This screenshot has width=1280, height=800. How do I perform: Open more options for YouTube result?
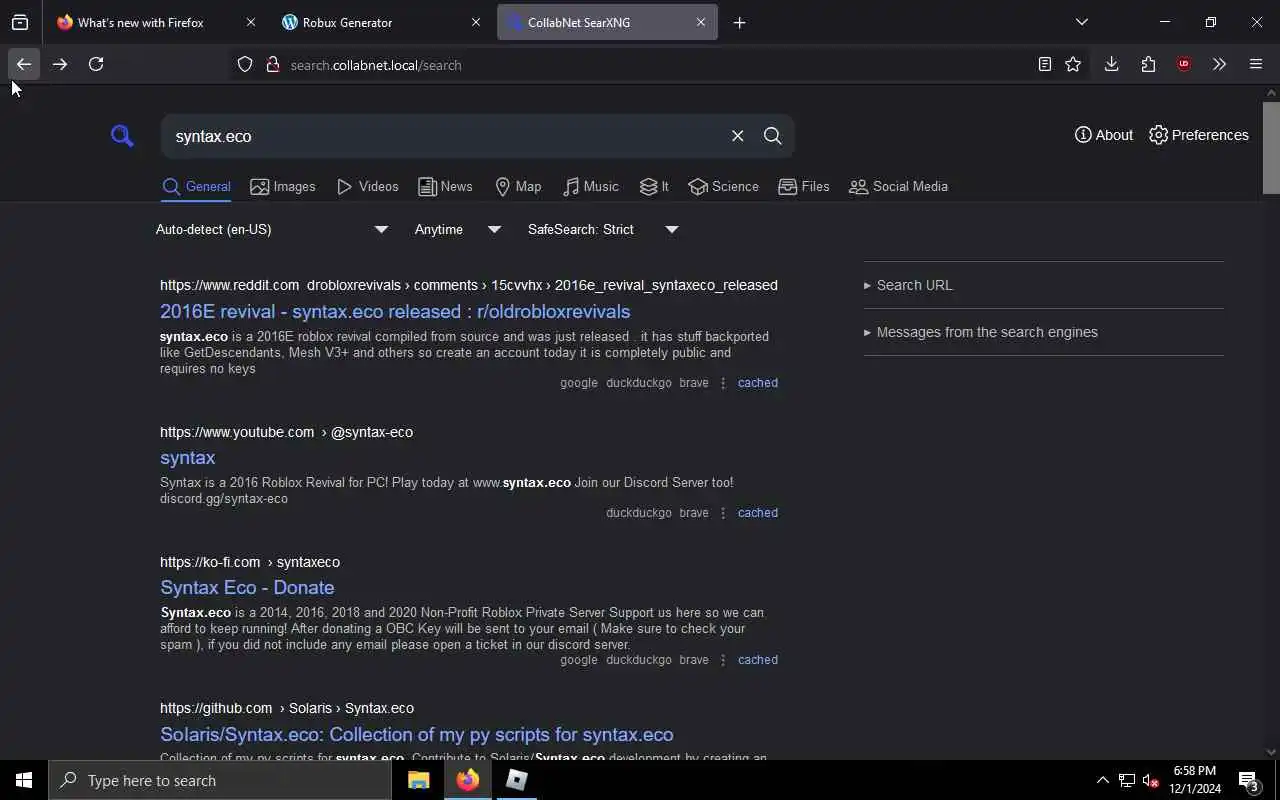coord(723,513)
